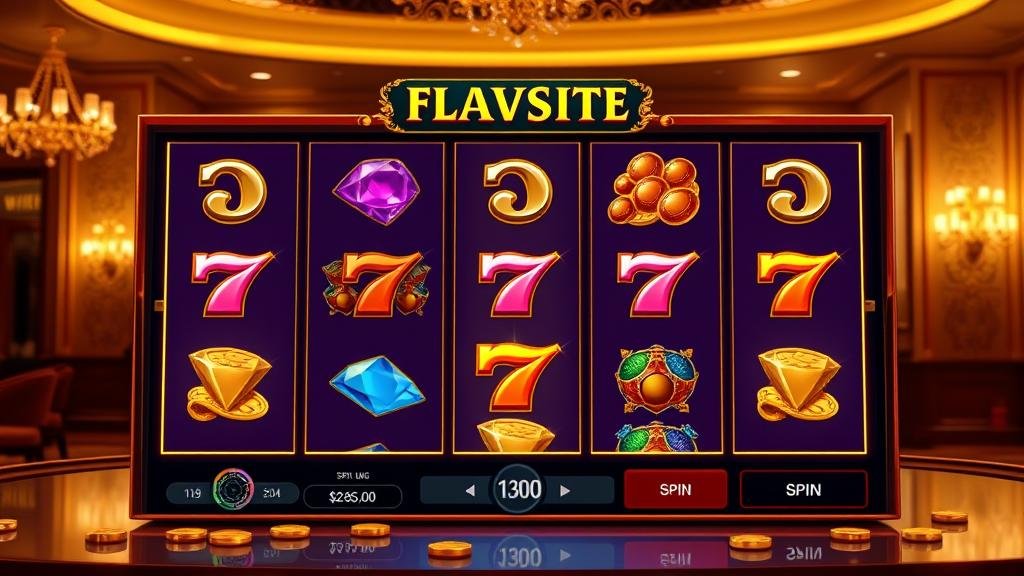This screenshot has width=1024, height=576.
Task: Decrease the bet with the left arrow
Action: click(x=470, y=490)
